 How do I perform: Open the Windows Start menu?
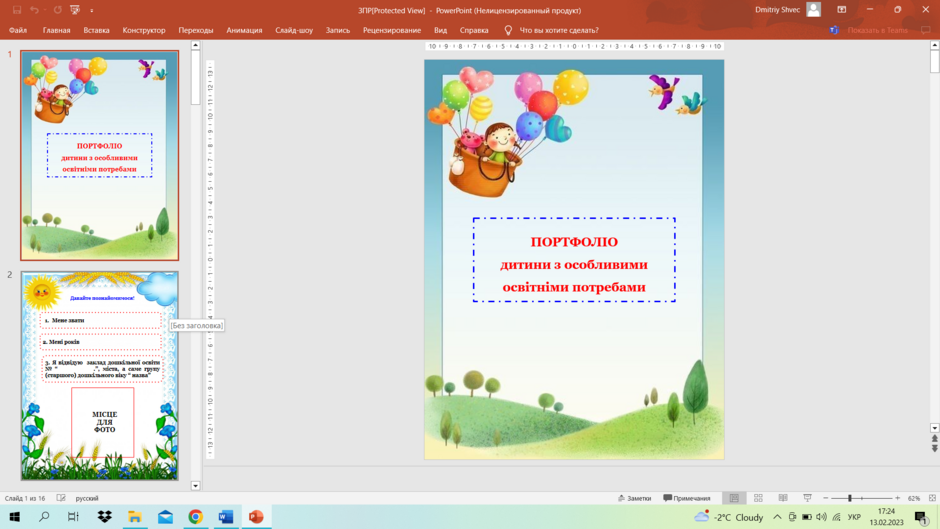tap(15, 516)
